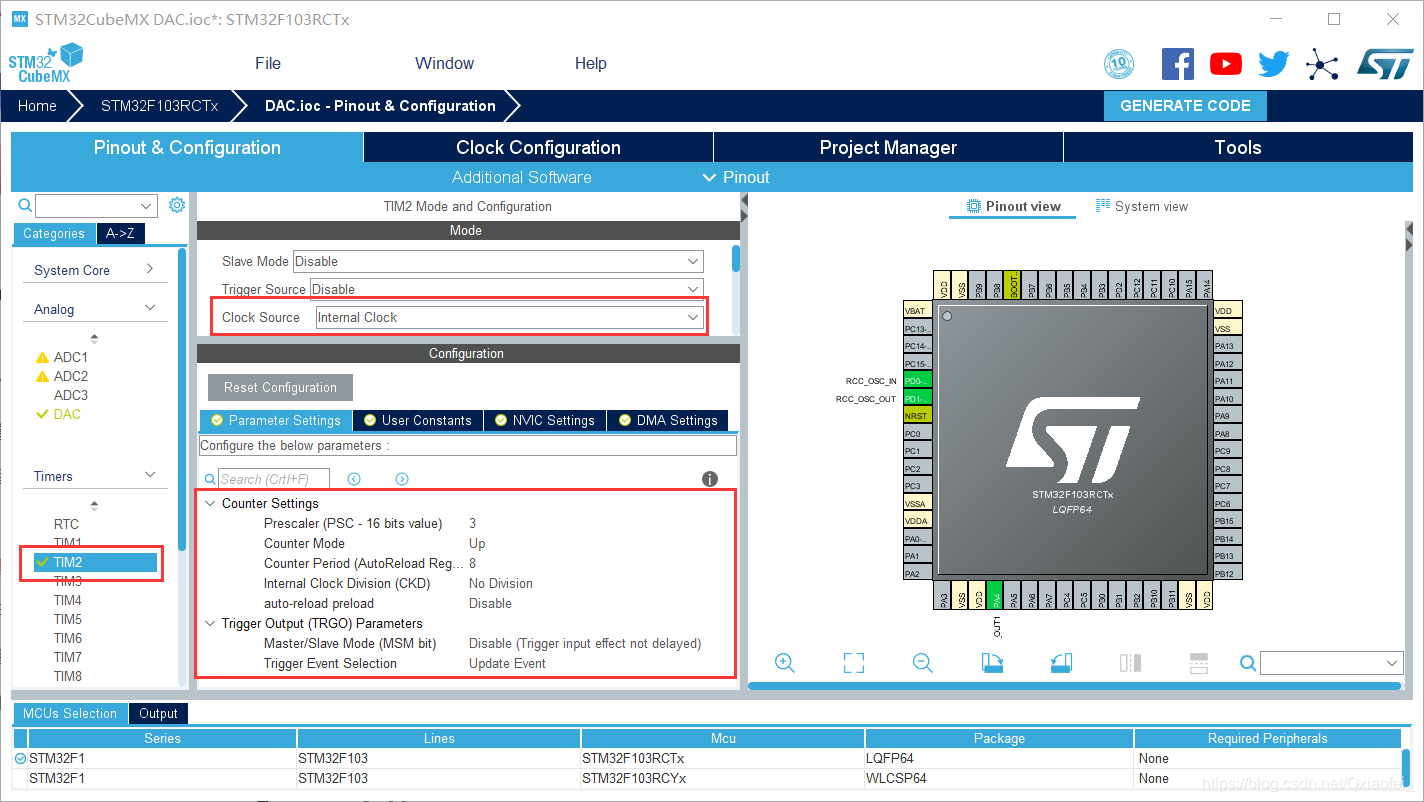Open ST Twitter page icon

[x=1274, y=65]
